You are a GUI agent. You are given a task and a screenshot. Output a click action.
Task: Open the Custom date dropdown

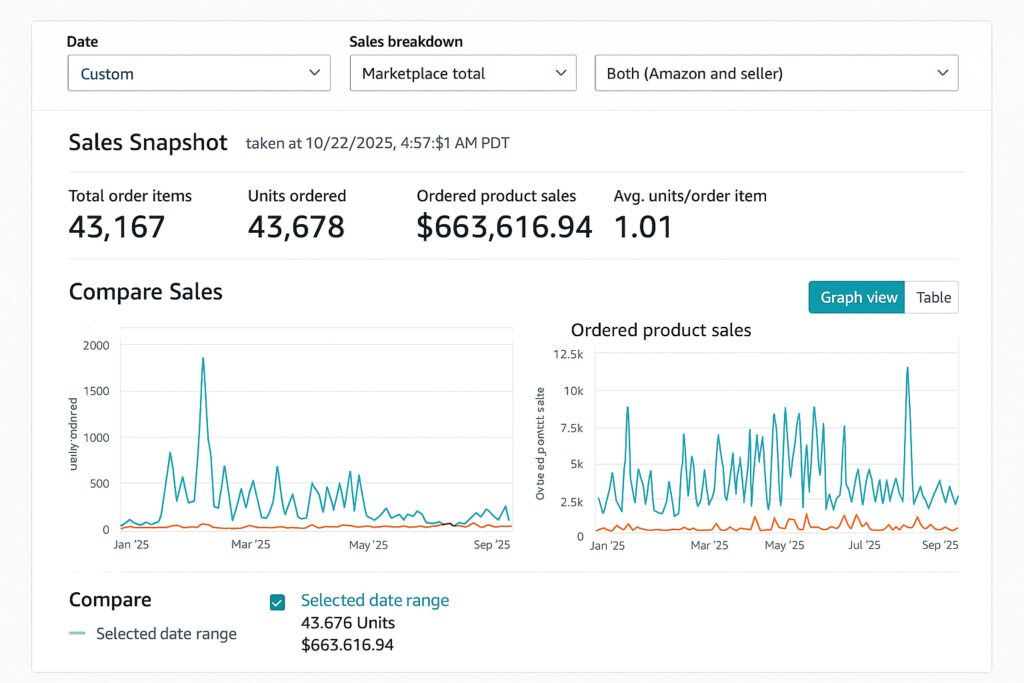tap(198, 73)
